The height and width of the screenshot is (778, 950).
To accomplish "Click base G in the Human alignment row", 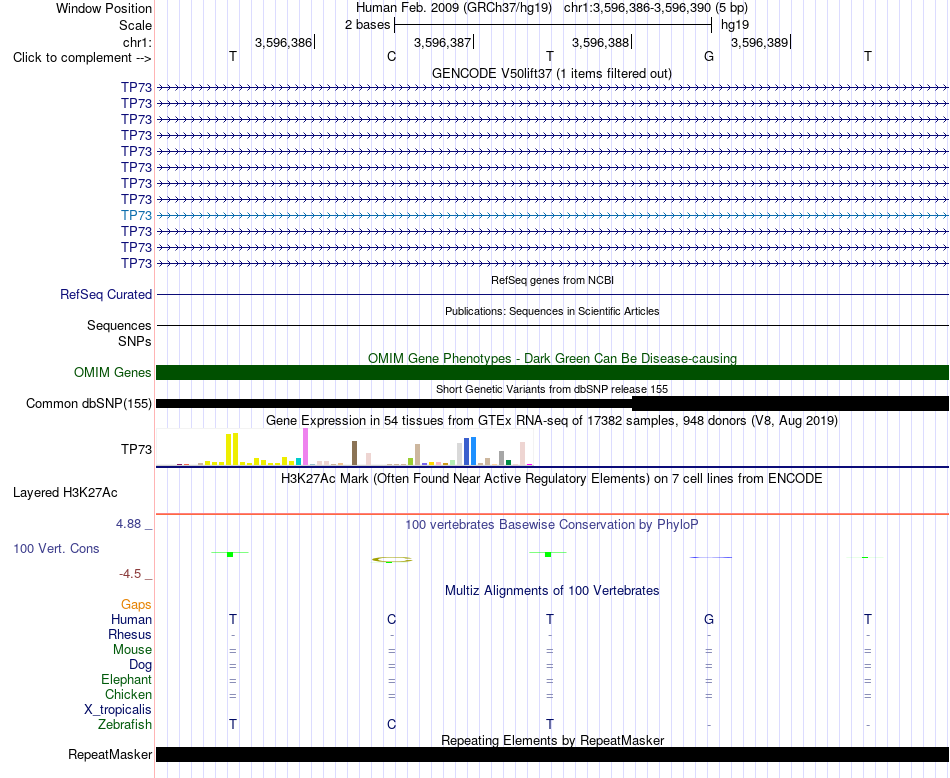I will click(709, 619).
